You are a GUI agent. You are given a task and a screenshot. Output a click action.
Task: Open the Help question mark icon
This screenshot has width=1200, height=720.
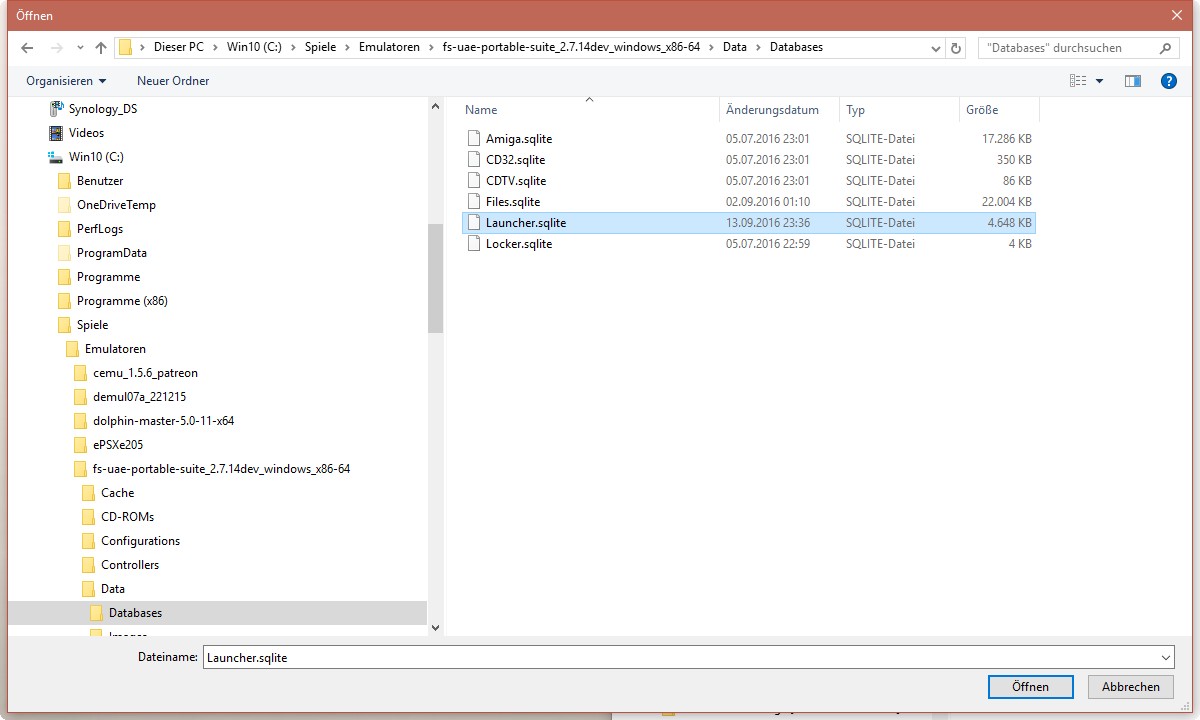click(x=1168, y=81)
